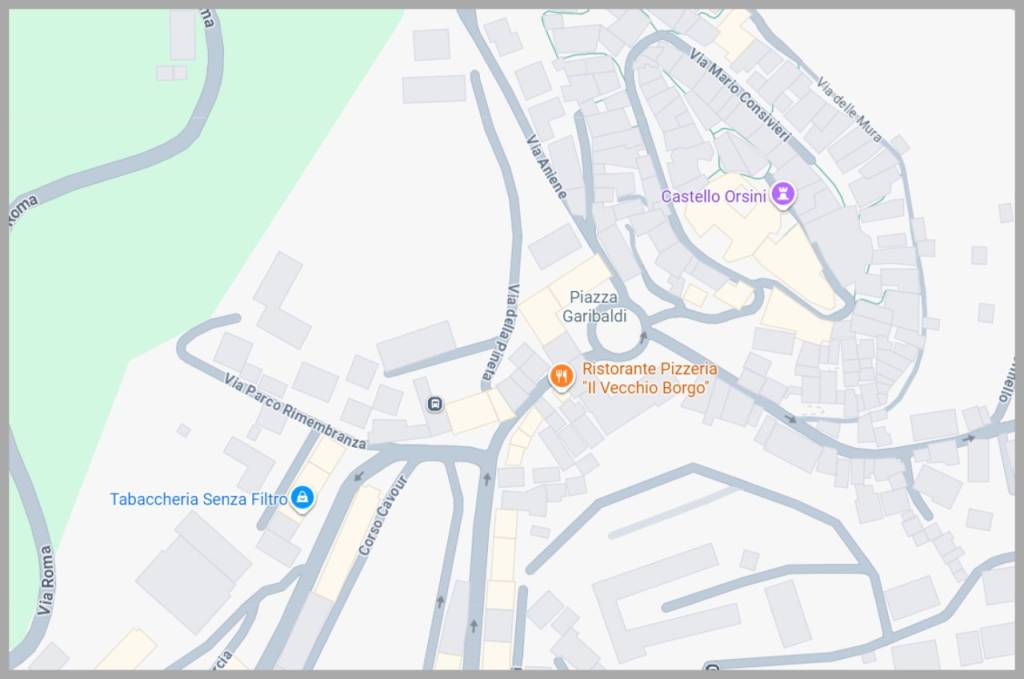Select the vertical Via Roma label at bottom-left
The width and height of the screenshot is (1024, 679).
pyautogui.click(x=46, y=580)
